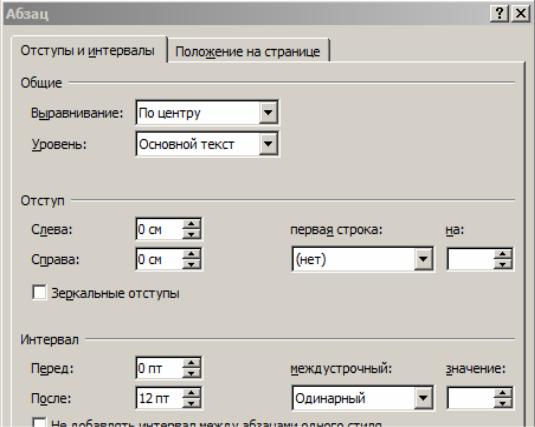Click the первая строка label
The height and width of the screenshot is (427, 535).
(336, 230)
